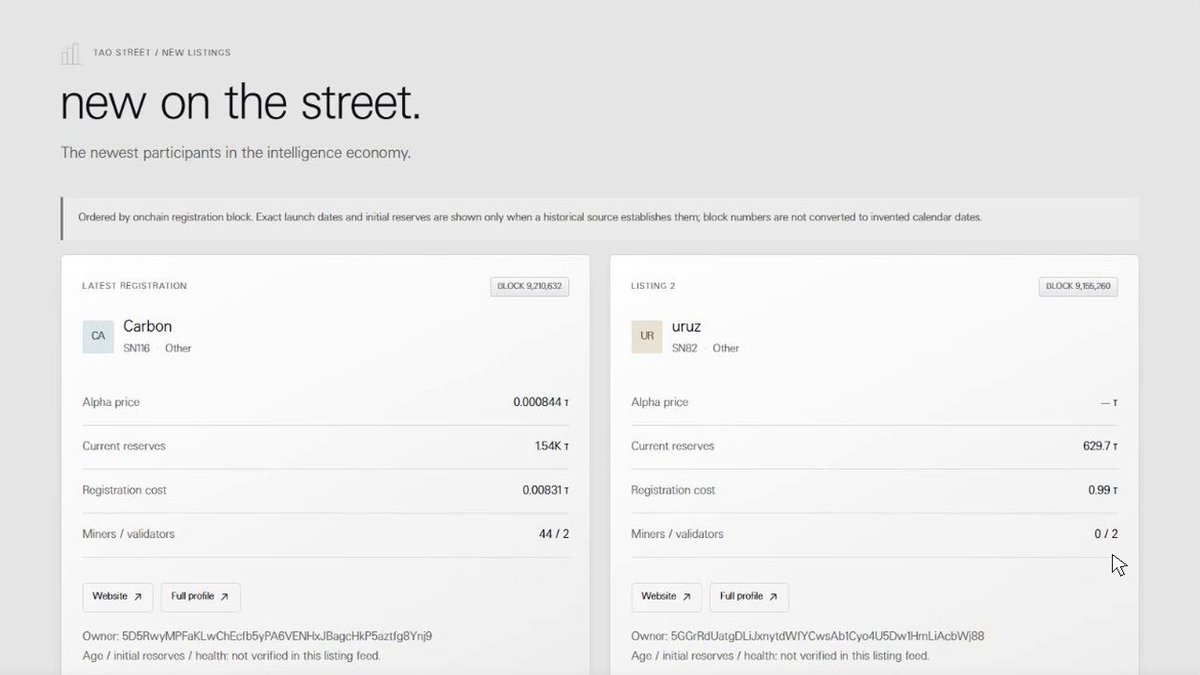Click the BLOCK 9,210,632 badge
Screen dimensions: 1200x675
click(x=530, y=287)
